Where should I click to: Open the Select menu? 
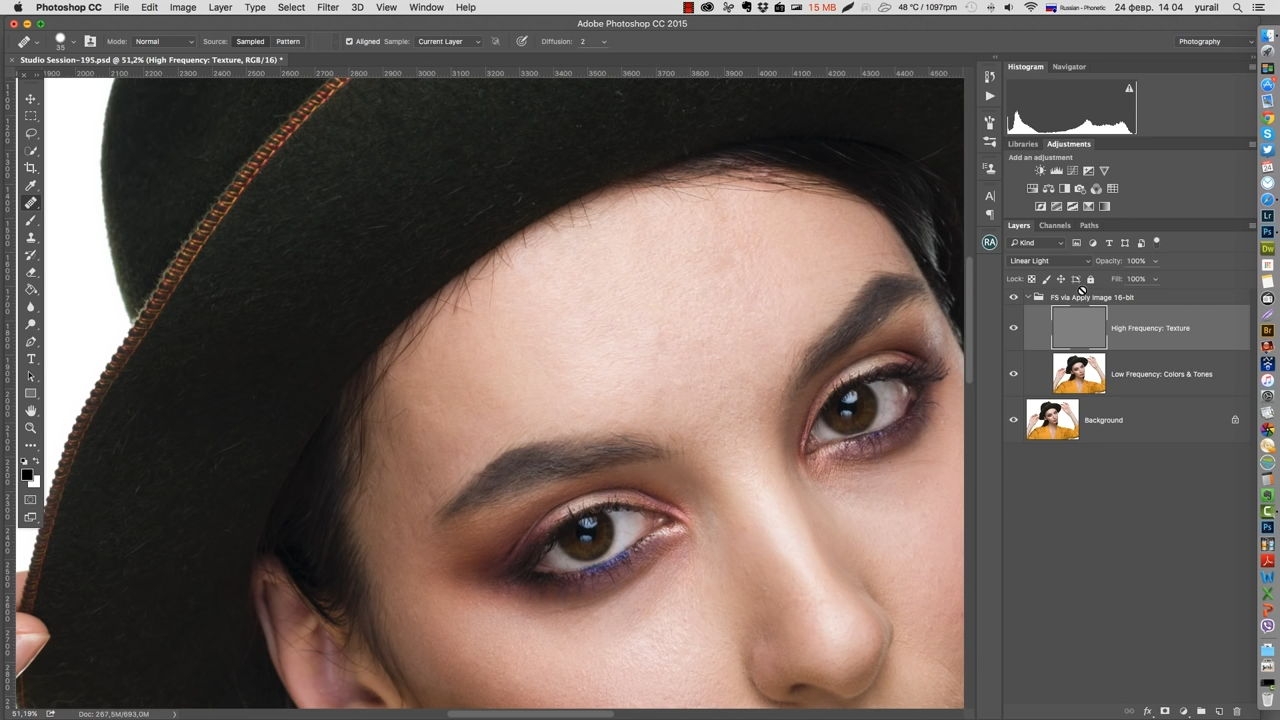click(291, 7)
